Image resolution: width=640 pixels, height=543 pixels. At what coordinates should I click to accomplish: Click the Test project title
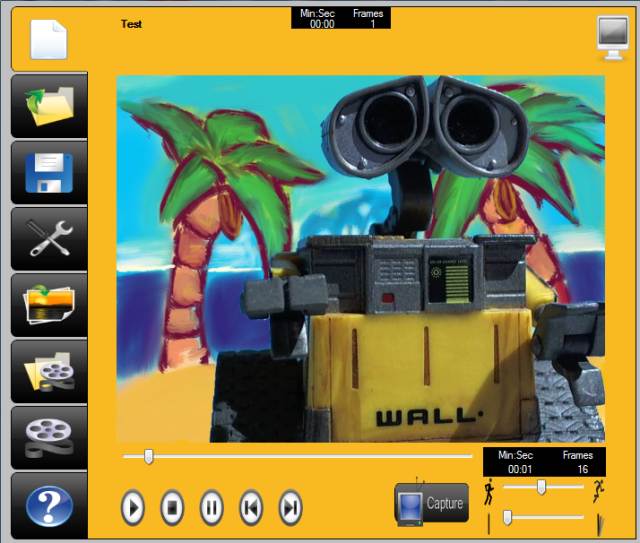point(131,24)
